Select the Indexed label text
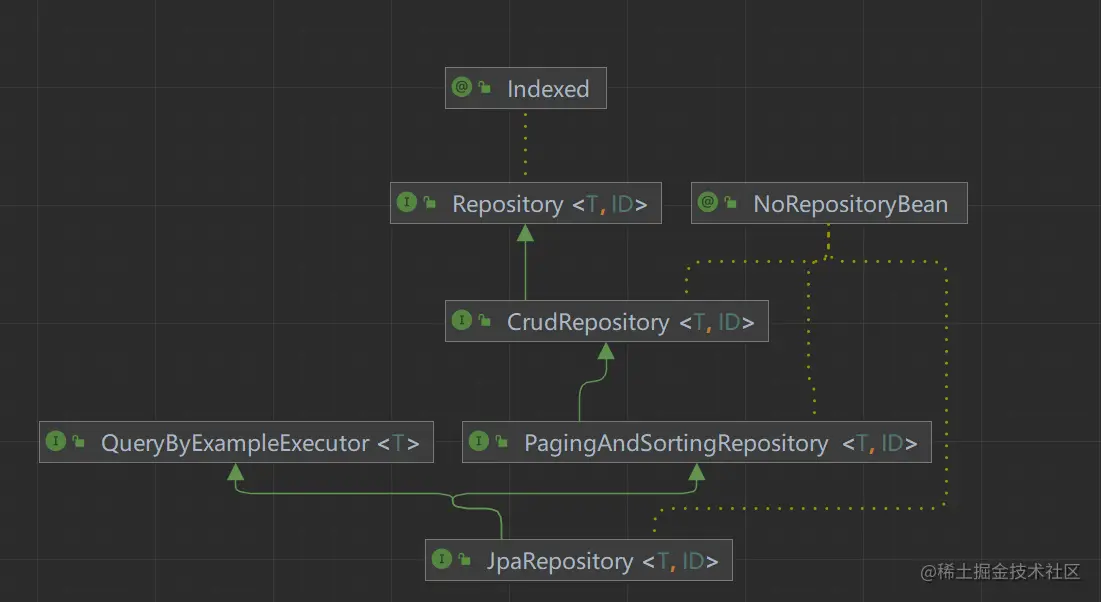The height and width of the screenshot is (602, 1101). coord(548,89)
